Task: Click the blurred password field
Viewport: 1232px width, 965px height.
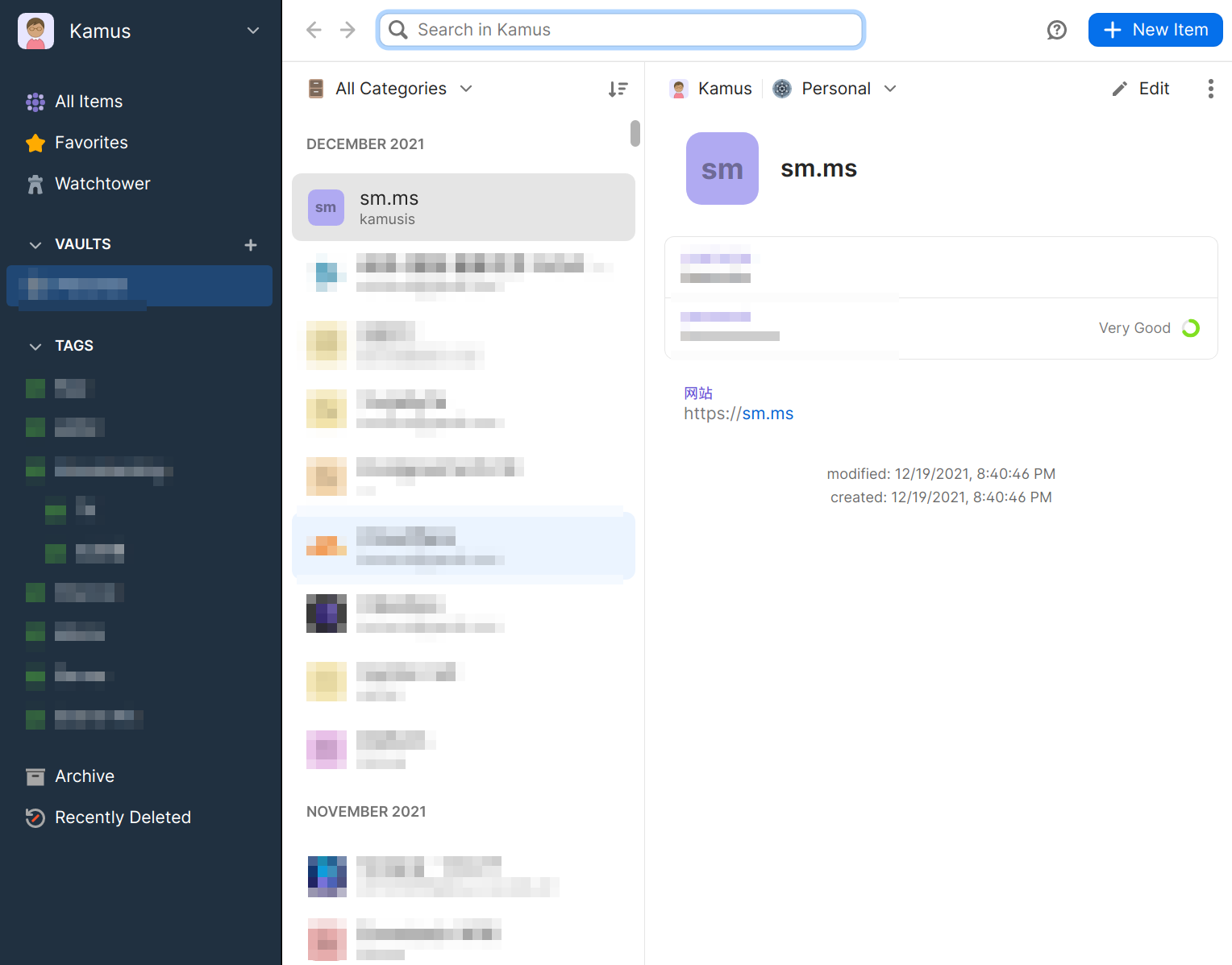Action: (941, 328)
